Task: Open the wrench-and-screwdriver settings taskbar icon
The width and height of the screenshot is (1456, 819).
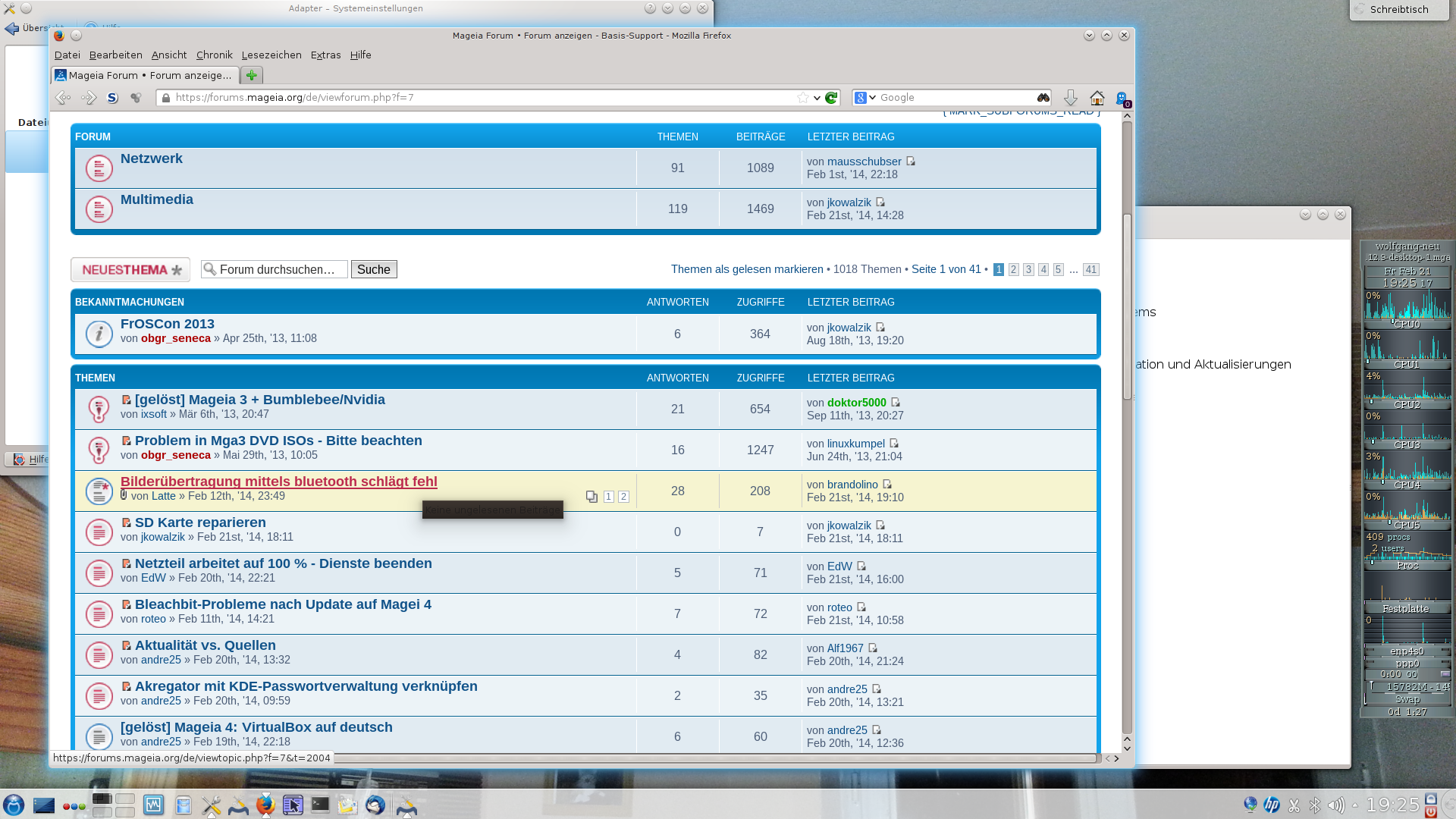Action: (x=212, y=805)
